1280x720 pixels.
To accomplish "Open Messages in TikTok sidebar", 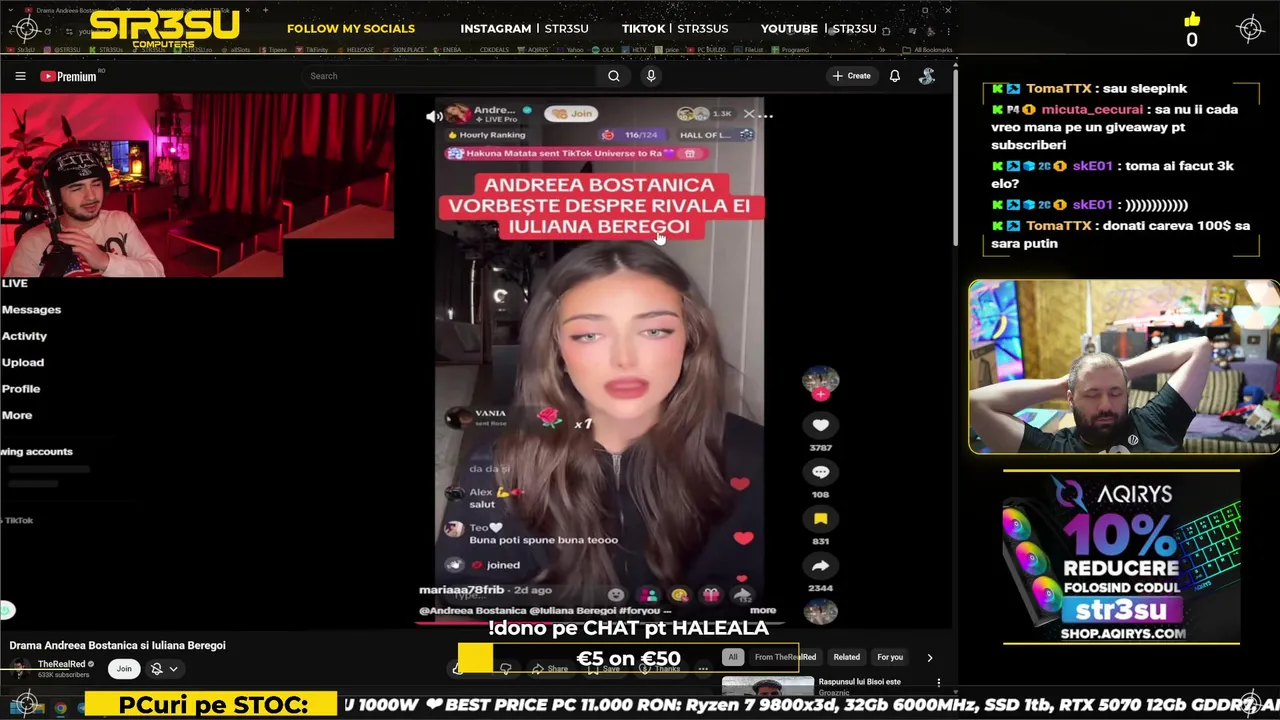I will coord(31,310).
